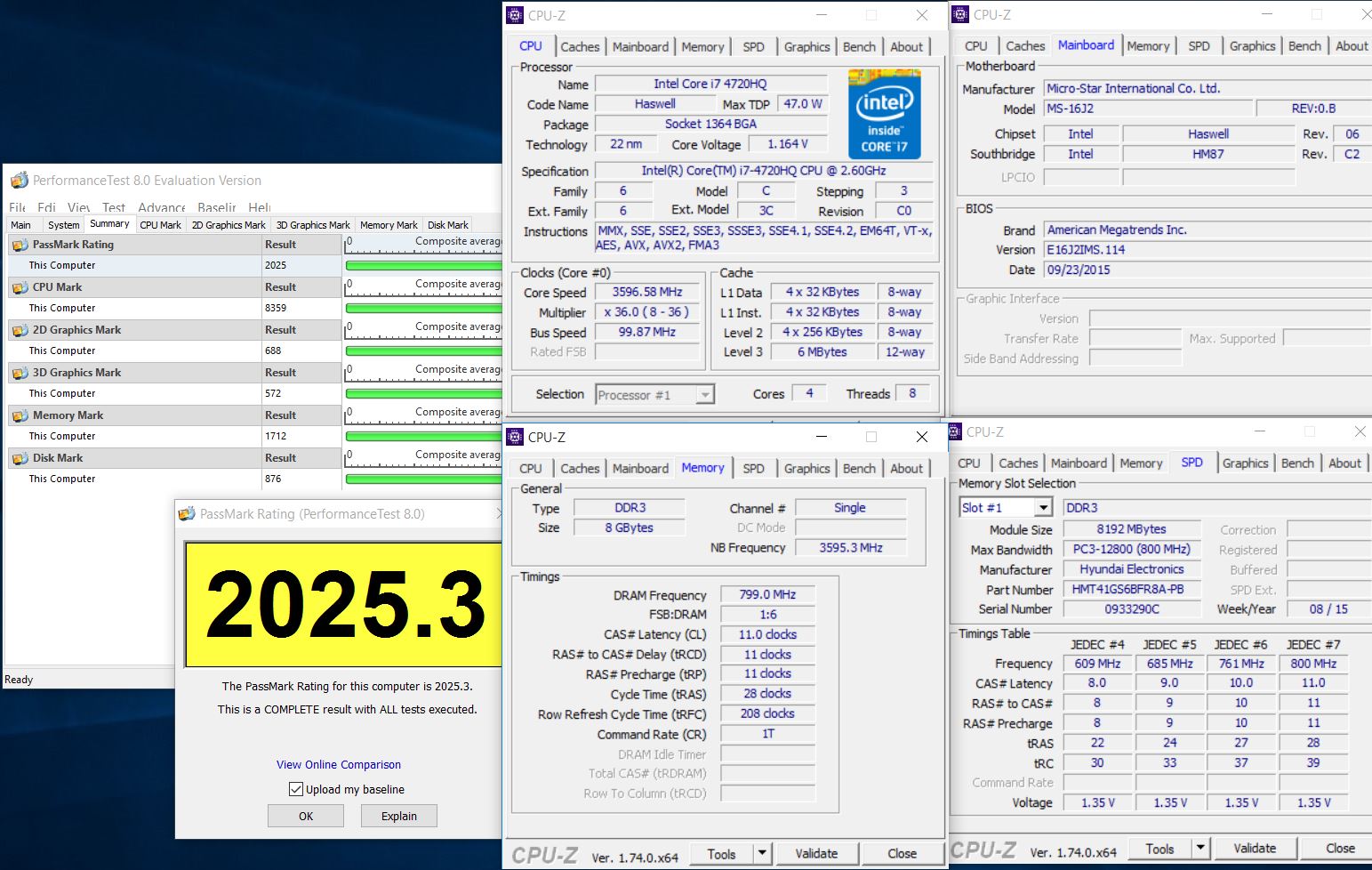1372x870 pixels.
Task: Uncheck Upload my baseline checkbox
Action: point(296,789)
